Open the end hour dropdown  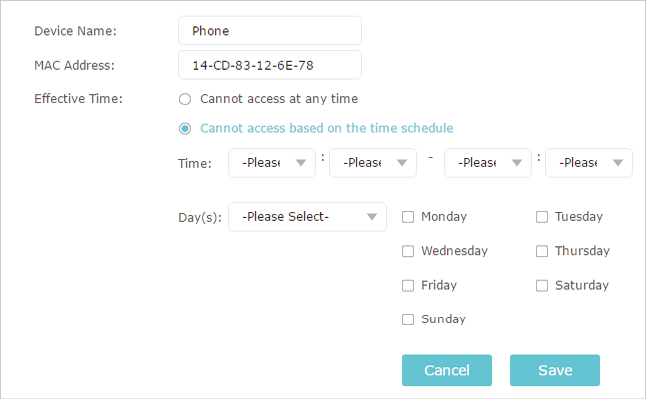(488, 163)
